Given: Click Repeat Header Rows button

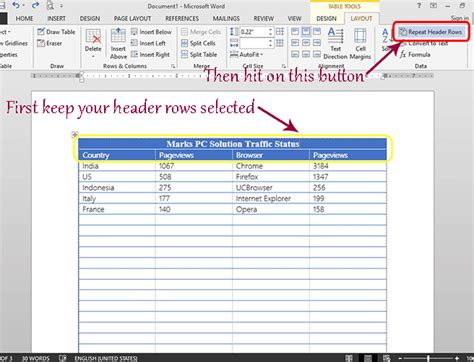Looking at the screenshot, I should (431, 32).
